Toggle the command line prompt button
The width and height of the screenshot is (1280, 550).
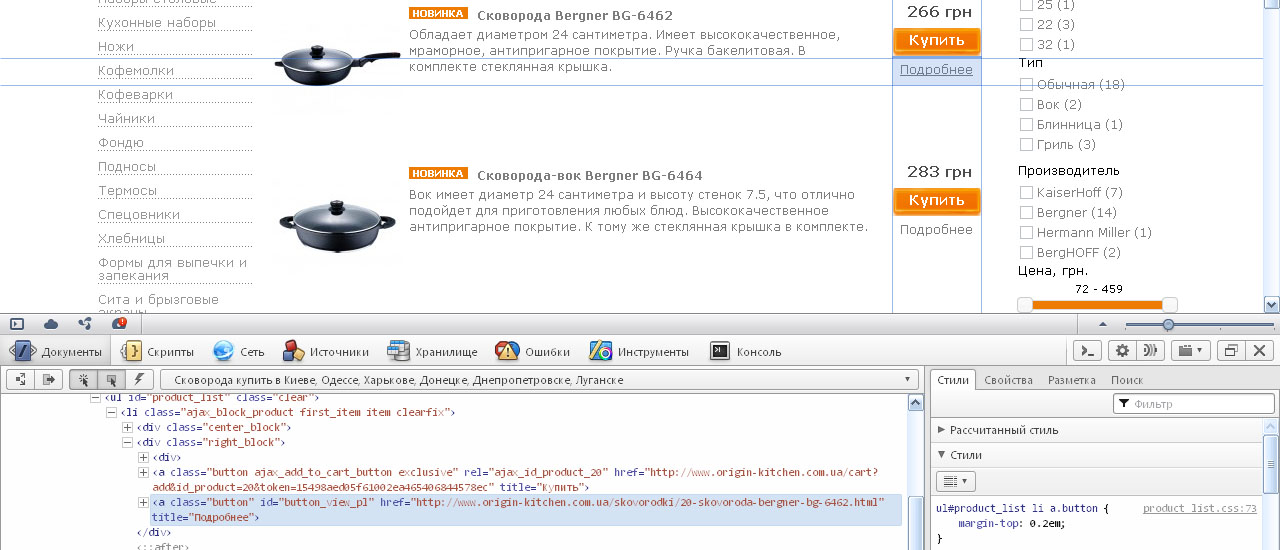click(1088, 350)
